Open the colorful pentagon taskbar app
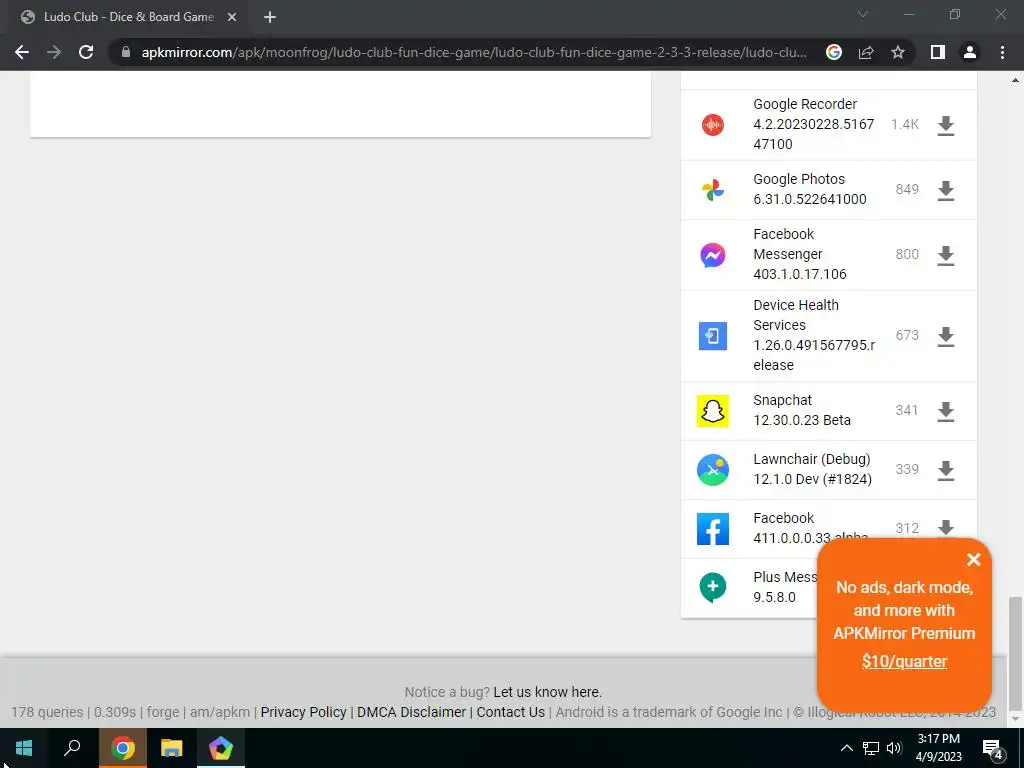This screenshot has width=1024, height=768. (221, 748)
